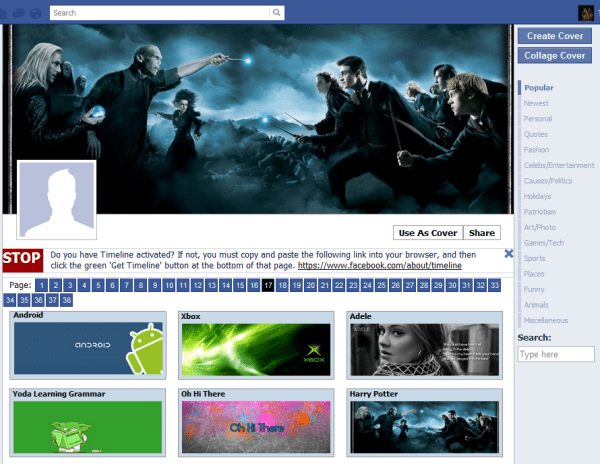Go to page 18

pos(282,285)
